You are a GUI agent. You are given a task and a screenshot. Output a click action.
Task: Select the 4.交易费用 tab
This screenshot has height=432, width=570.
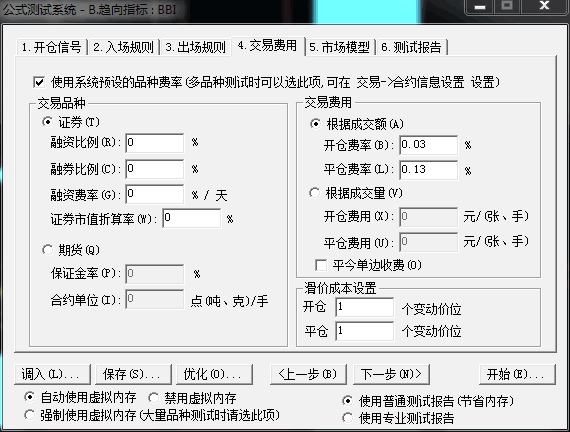click(268, 46)
